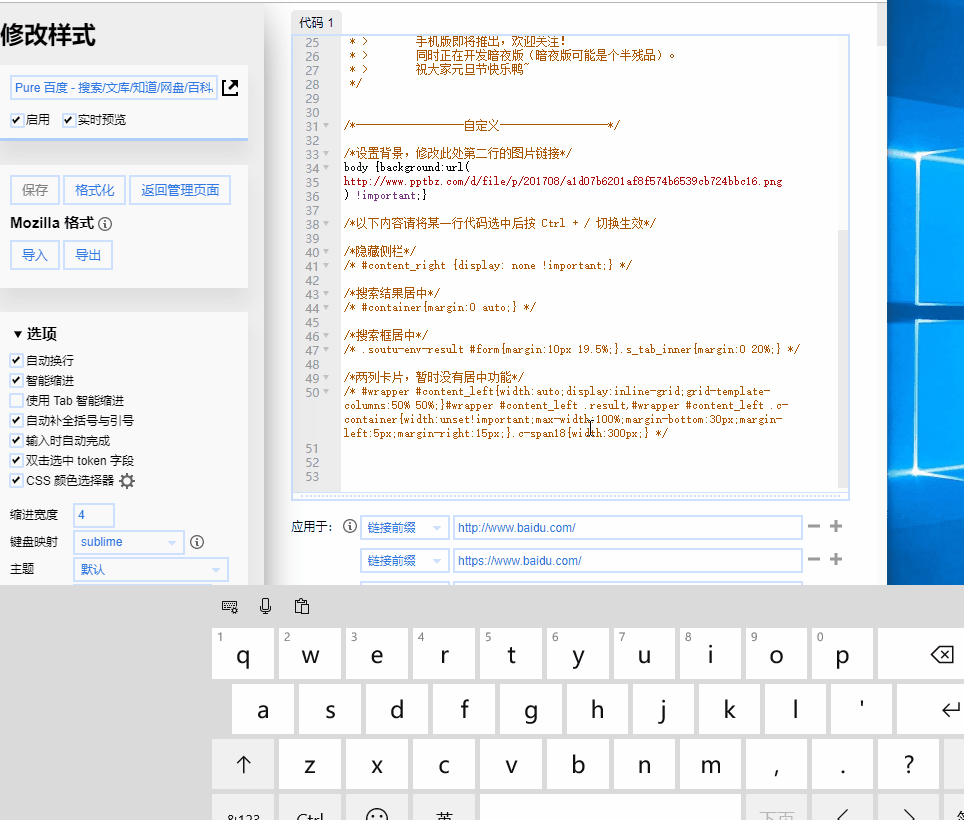Open the touch keyboard clipboard icon

pos(301,606)
